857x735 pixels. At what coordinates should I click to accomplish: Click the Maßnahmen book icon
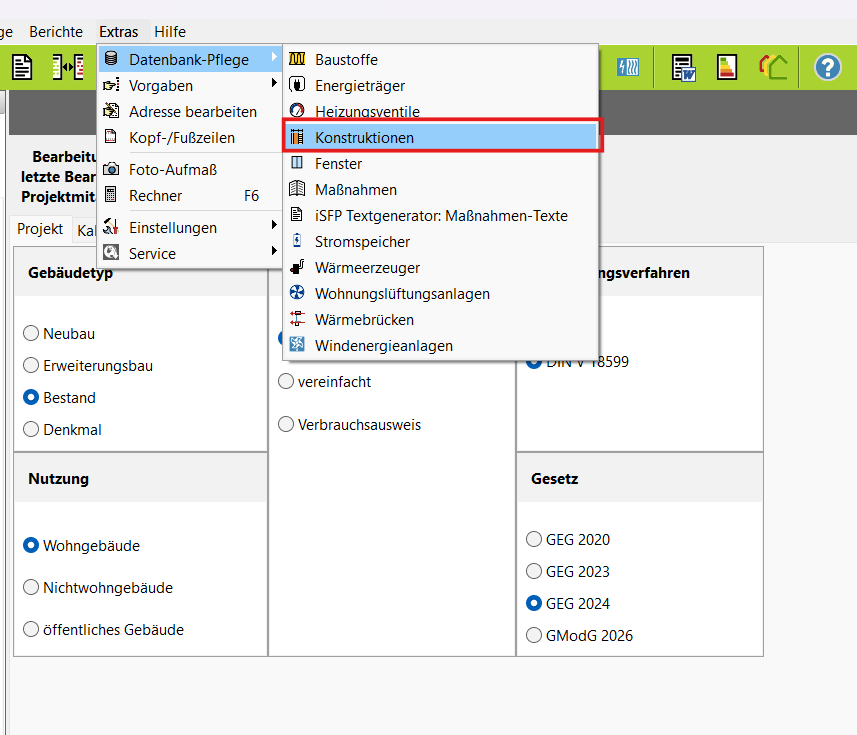click(297, 189)
